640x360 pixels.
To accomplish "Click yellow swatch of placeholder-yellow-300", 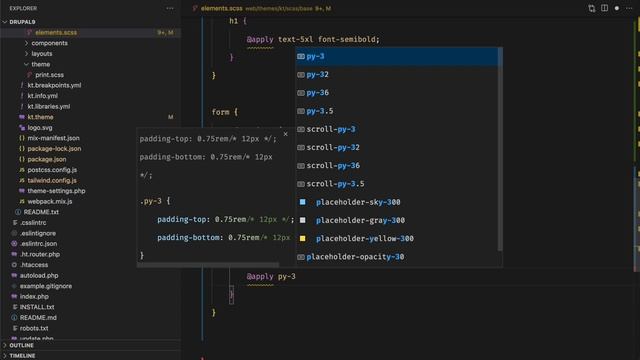I will click(x=302, y=238).
